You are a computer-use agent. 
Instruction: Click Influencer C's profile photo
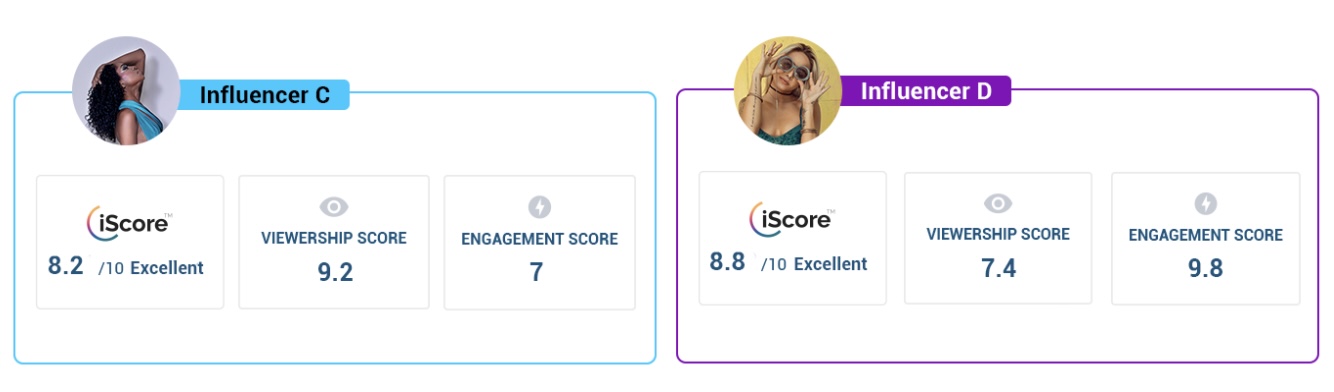coord(126,90)
